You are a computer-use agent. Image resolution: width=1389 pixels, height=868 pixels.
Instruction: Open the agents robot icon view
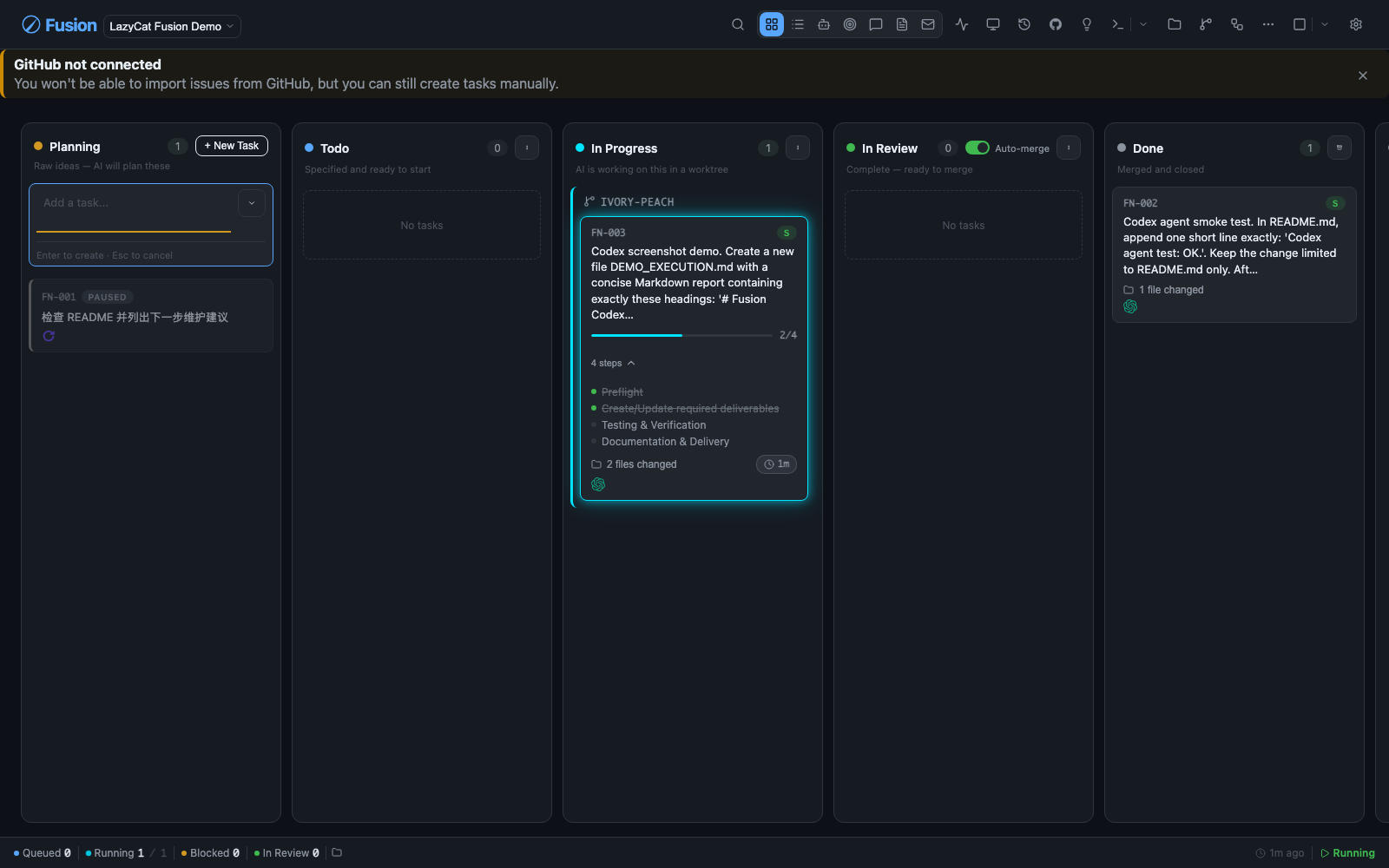[824, 24]
